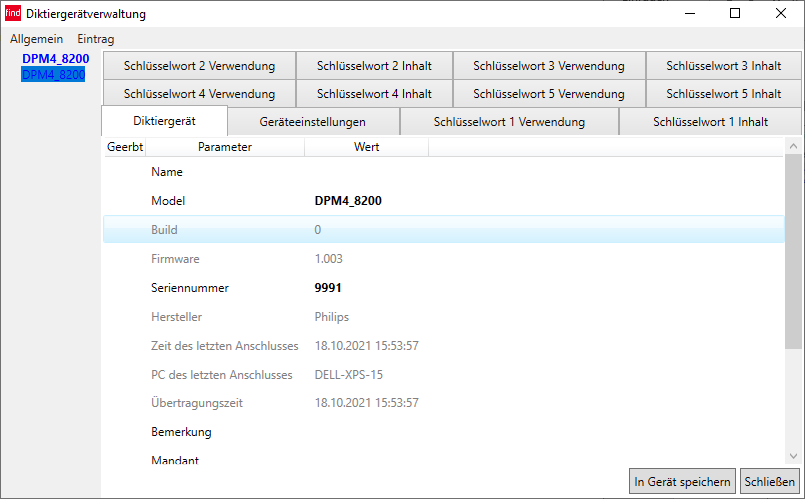Click the Hersteller value Philips

click(332, 317)
